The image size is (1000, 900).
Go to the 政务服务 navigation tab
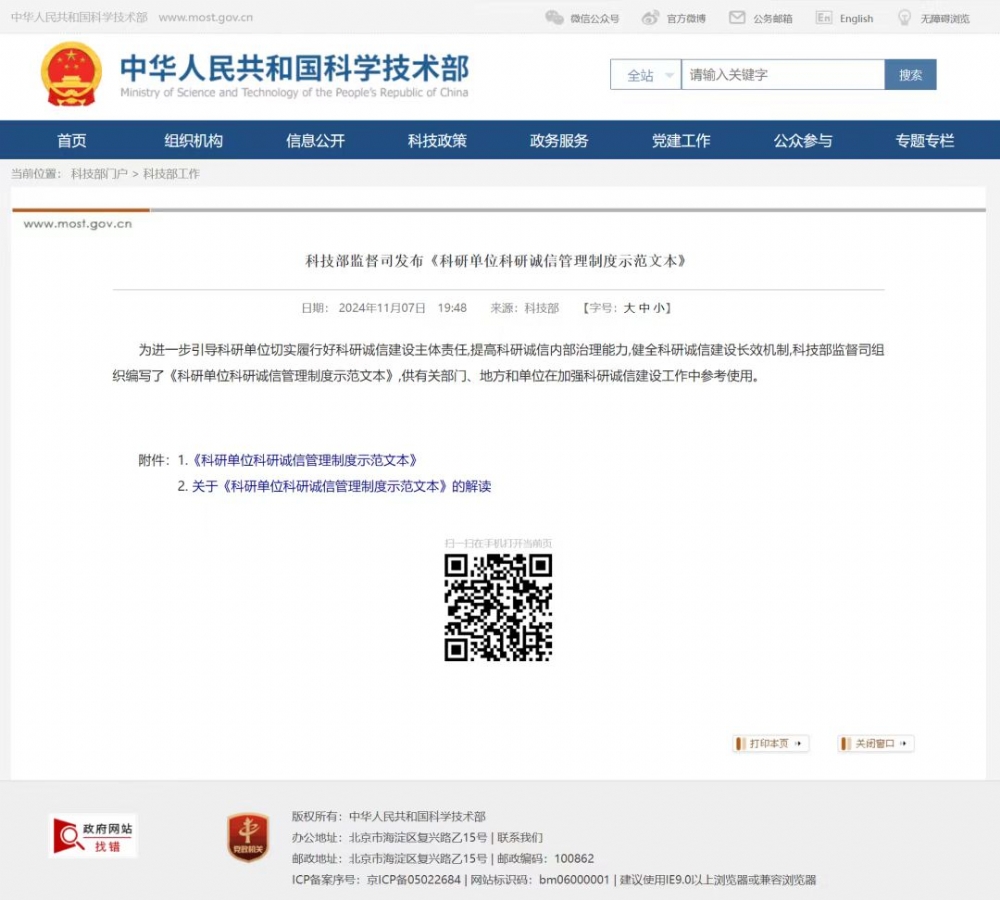[x=559, y=141]
